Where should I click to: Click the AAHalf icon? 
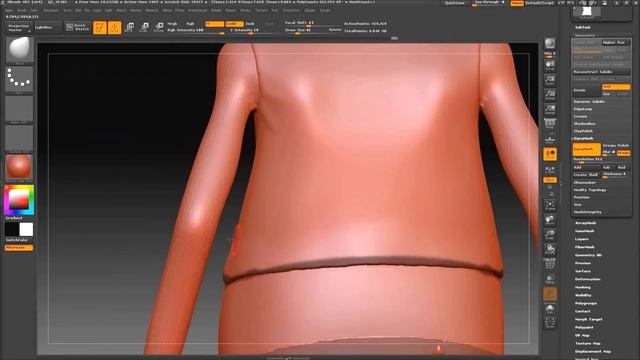[550, 109]
